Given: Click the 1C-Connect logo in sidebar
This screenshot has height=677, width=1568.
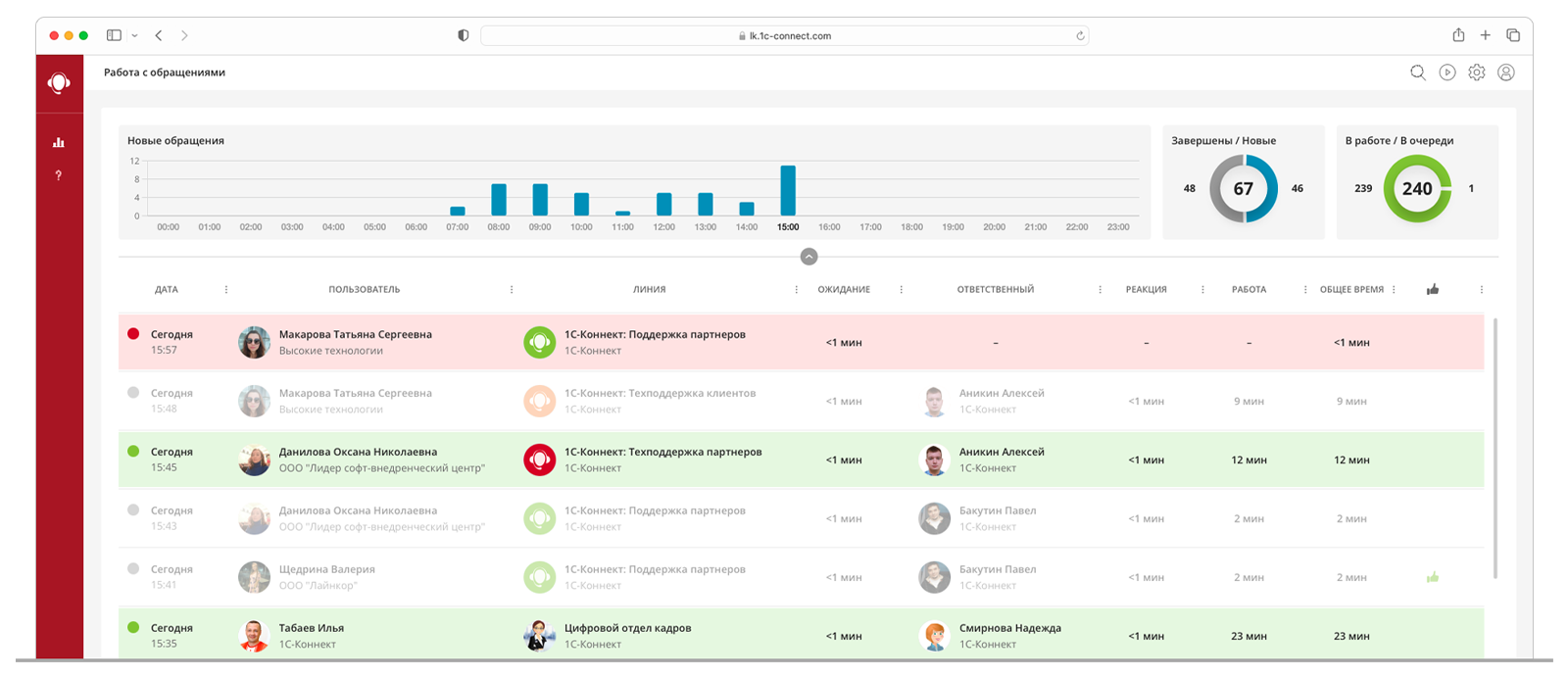Looking at the screenshot, I should [59, 83].
